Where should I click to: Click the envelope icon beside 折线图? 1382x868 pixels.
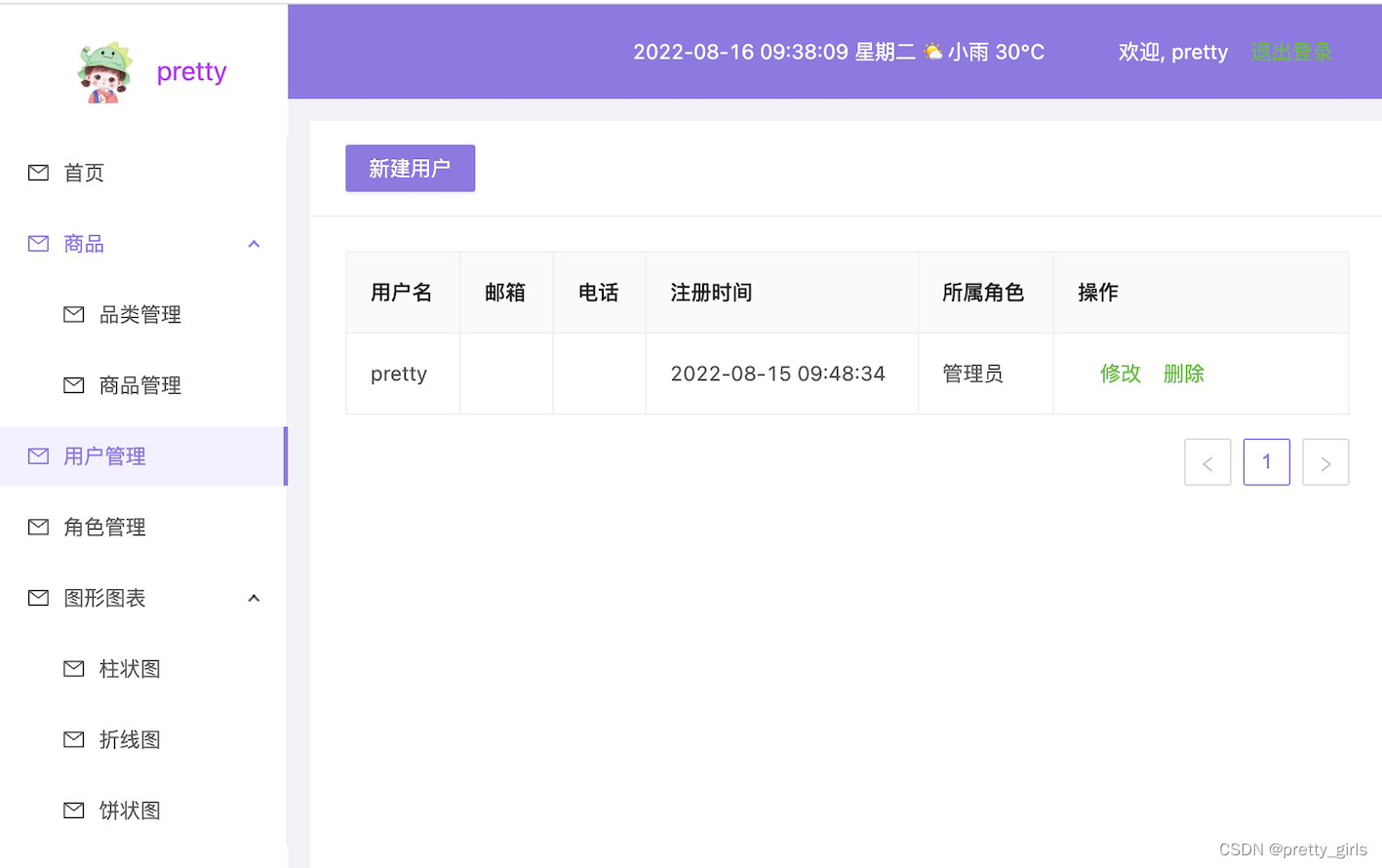74,739
